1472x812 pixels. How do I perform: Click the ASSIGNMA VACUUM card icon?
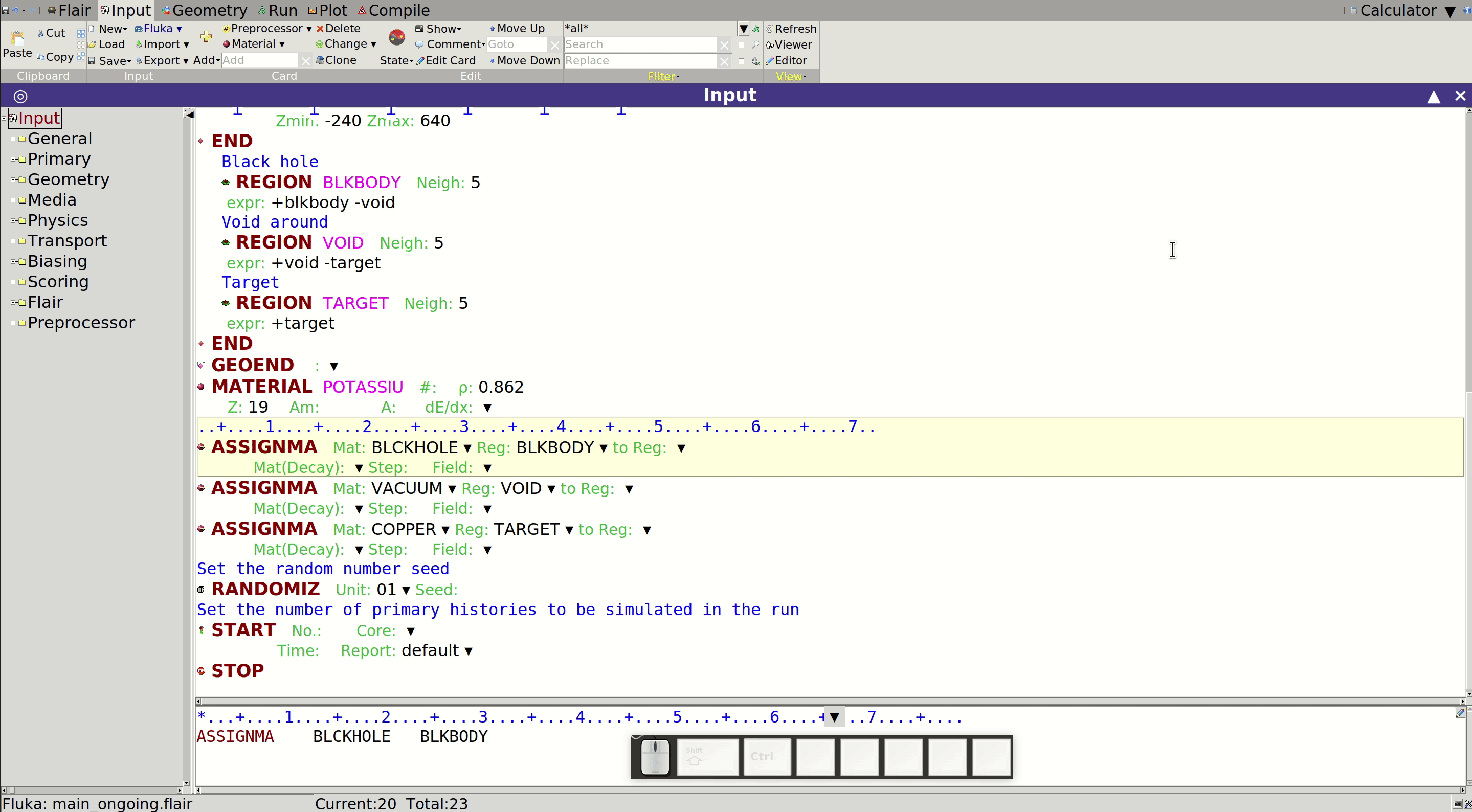pyautogui.click(x=201, y=488)
